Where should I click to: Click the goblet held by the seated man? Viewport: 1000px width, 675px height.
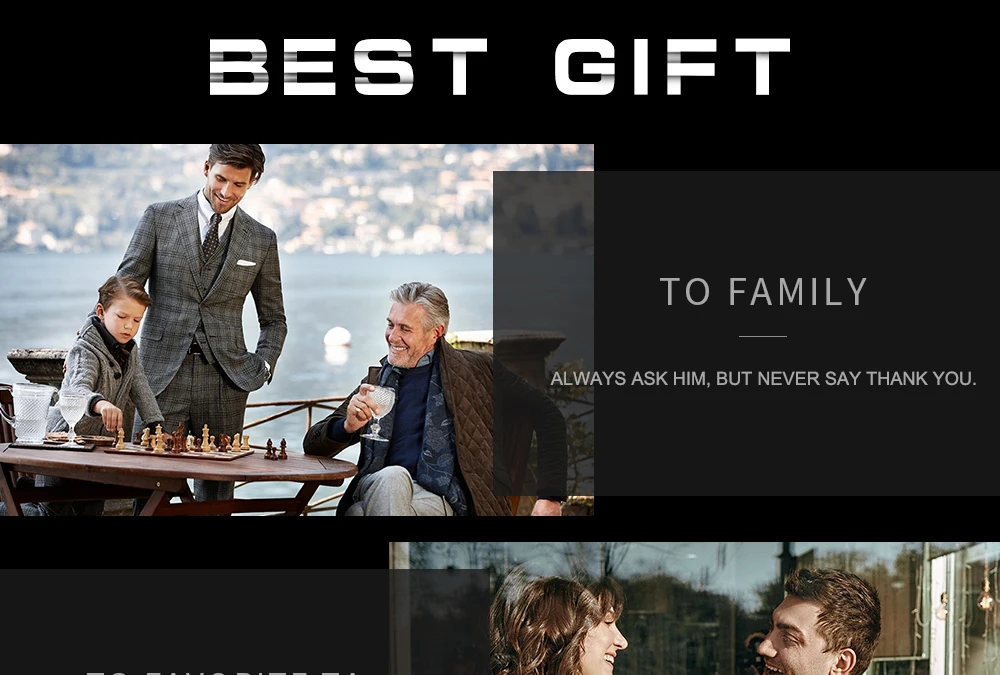click(379, 412)
